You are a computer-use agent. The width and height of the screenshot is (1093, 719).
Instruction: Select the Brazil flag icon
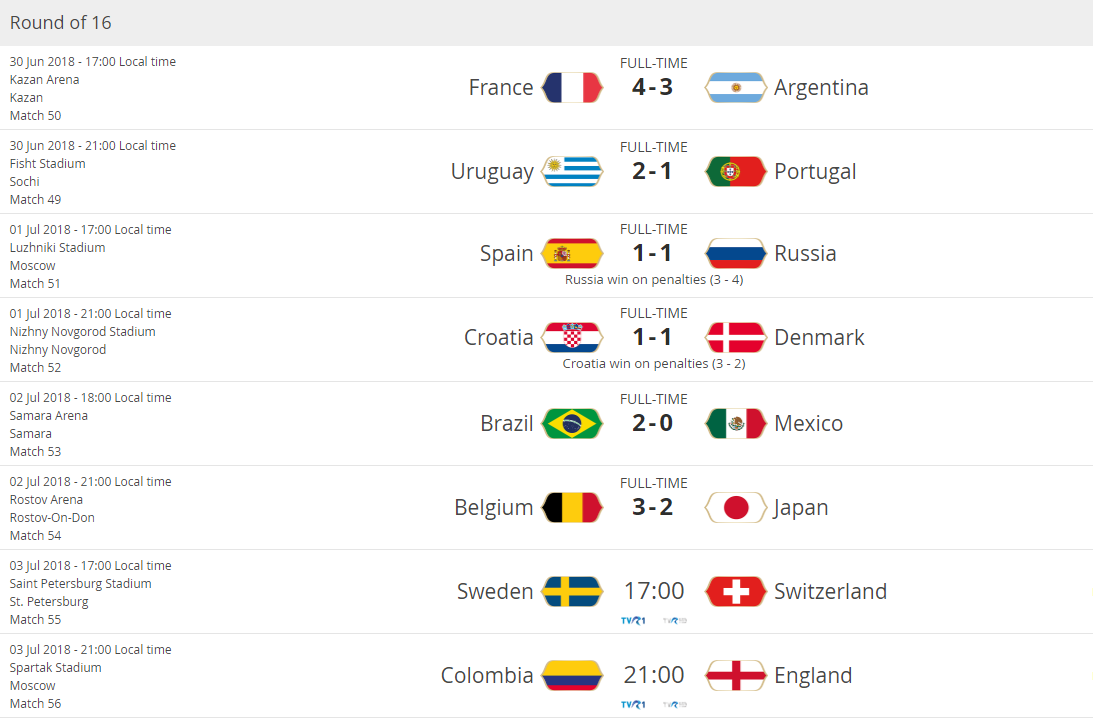click(572, 424)
